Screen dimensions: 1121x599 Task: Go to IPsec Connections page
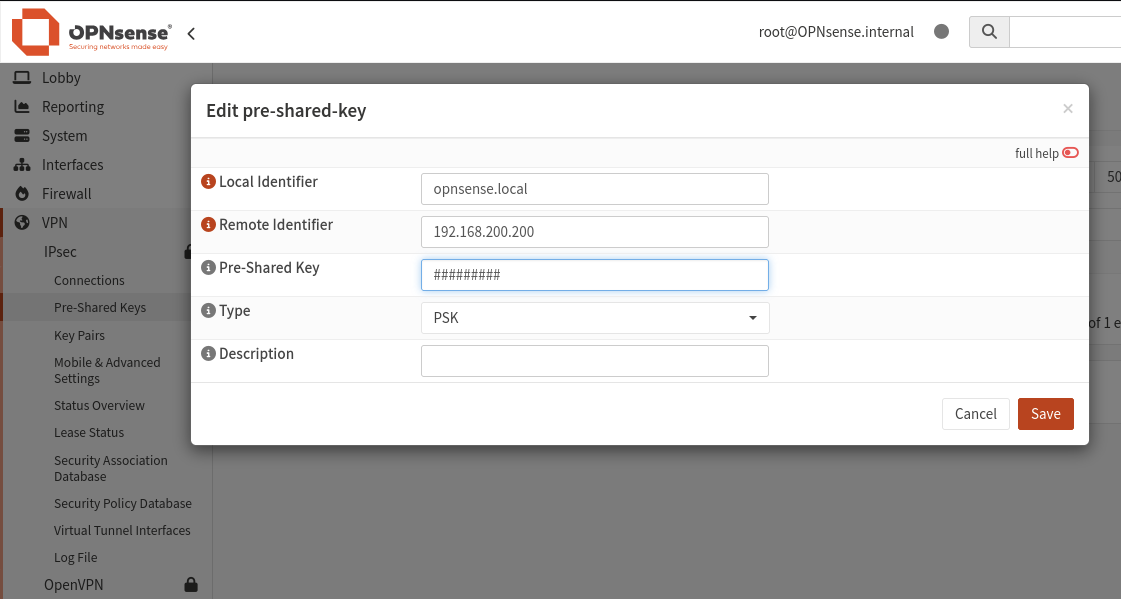point(89,280)
